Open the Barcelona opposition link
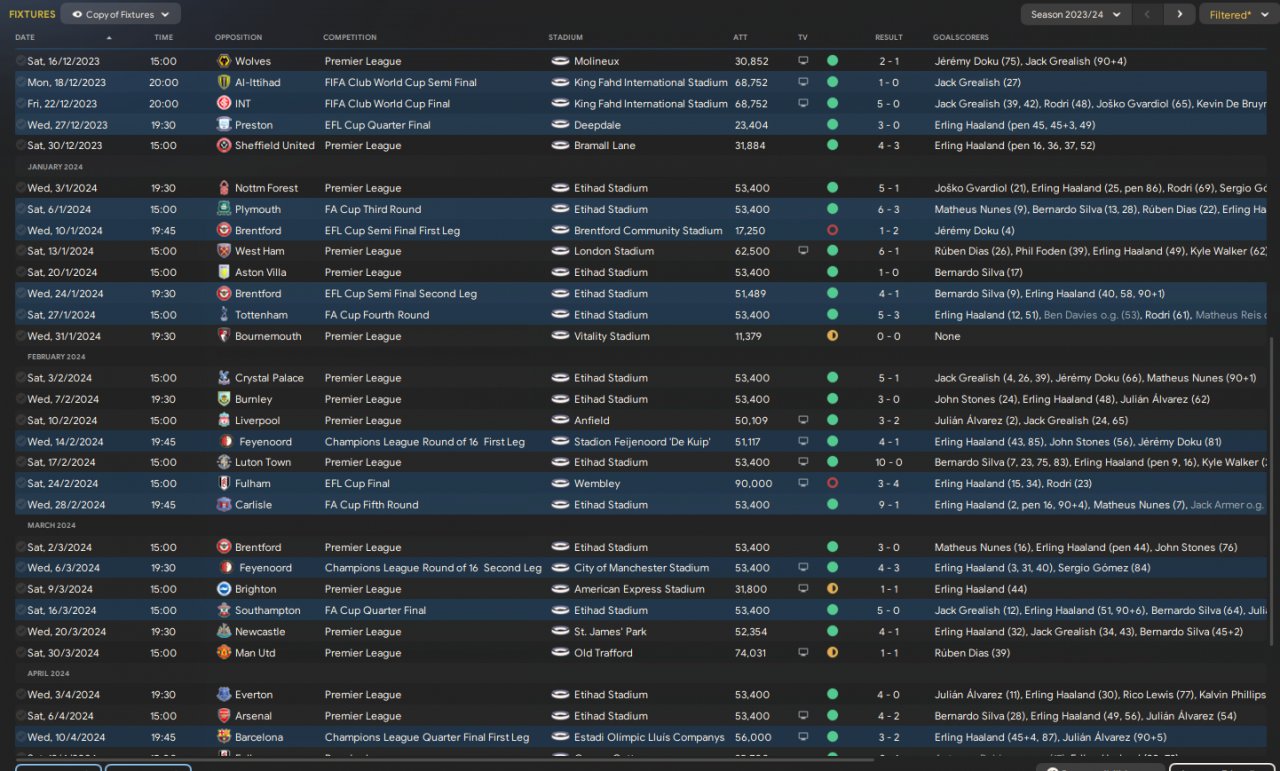Image resolution: width=1280 pixels, height=771 pixels. pyautogui.click(x=259, y=737)
